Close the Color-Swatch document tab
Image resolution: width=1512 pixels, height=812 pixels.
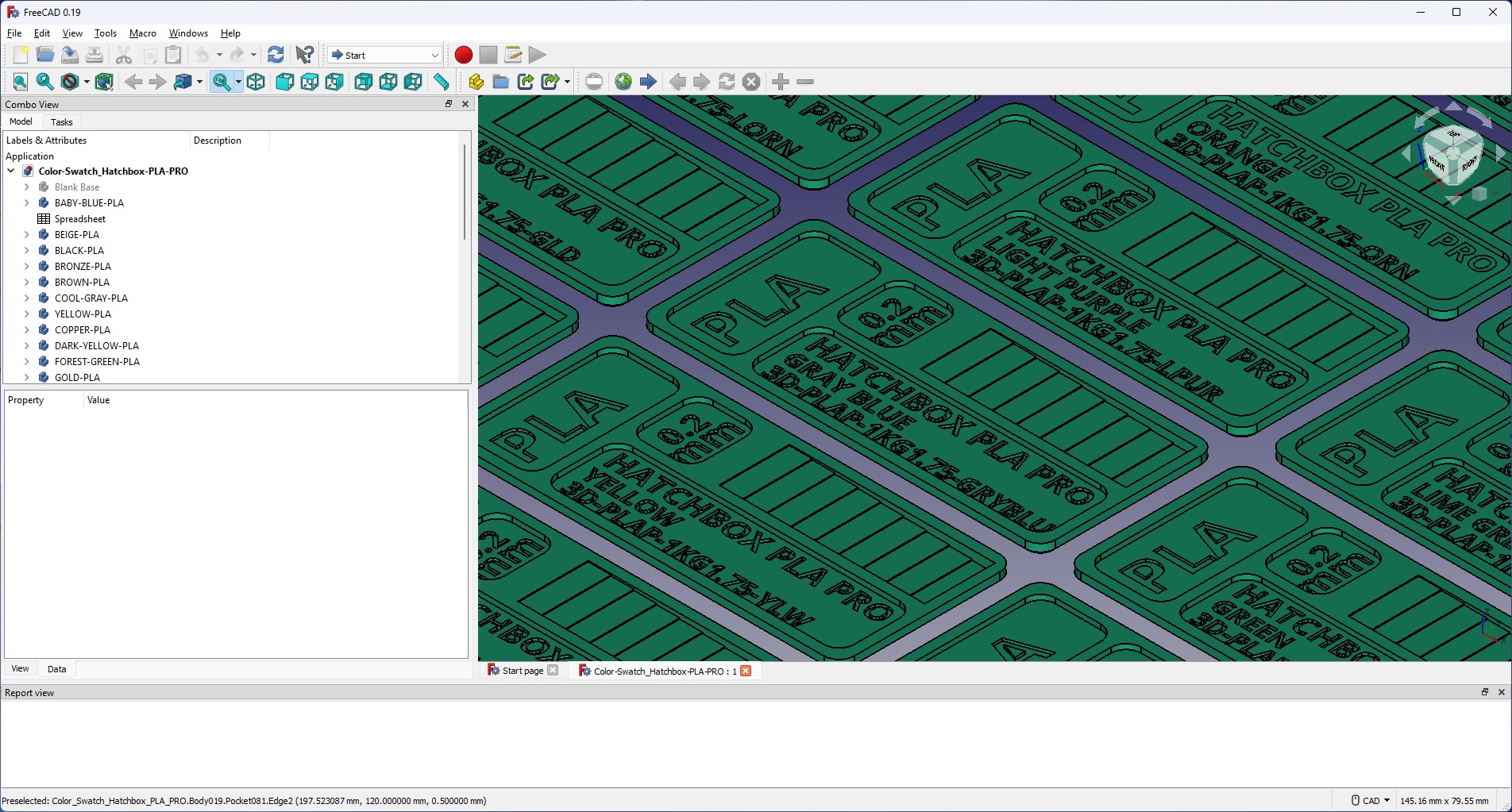(x=745, y=671)
